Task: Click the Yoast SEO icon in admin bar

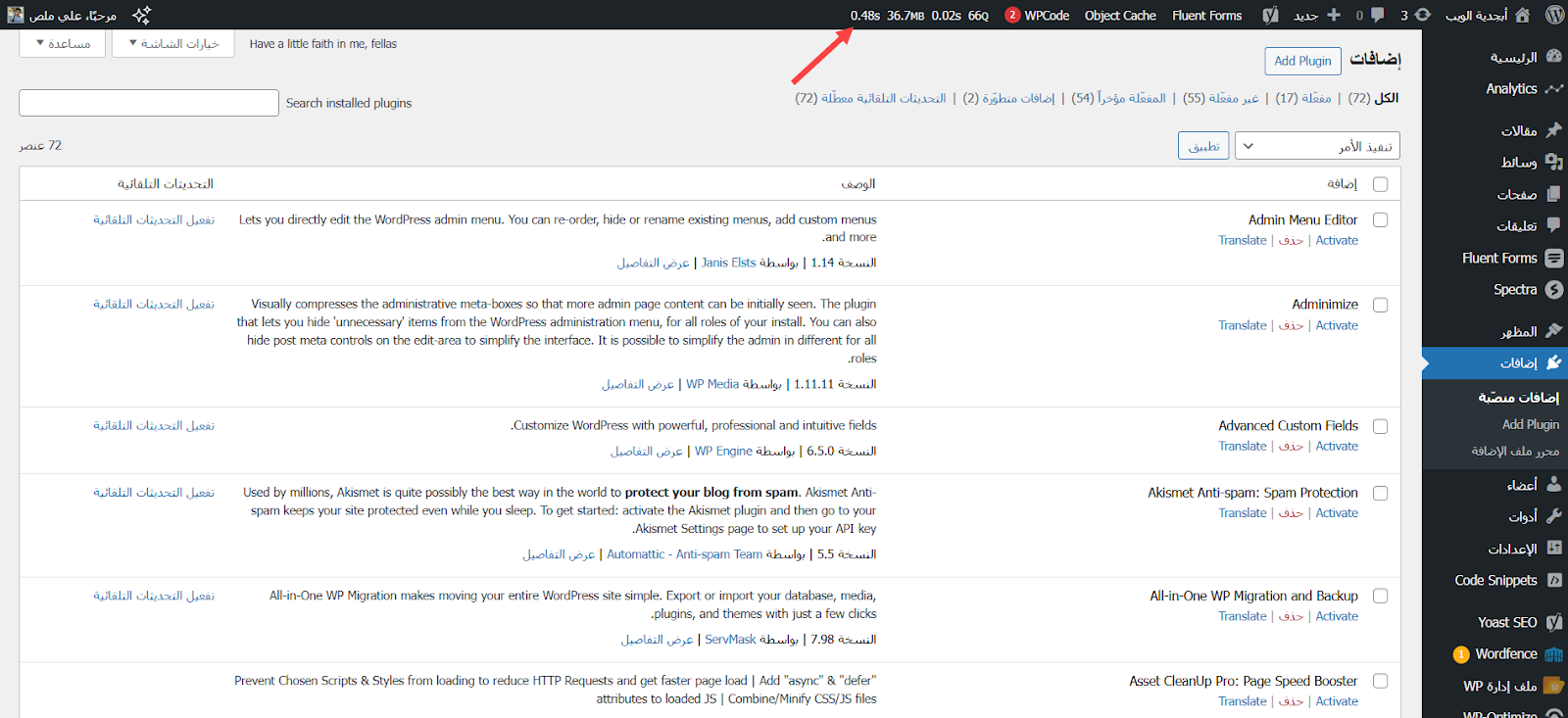Action: click(x=1270, y=15)
